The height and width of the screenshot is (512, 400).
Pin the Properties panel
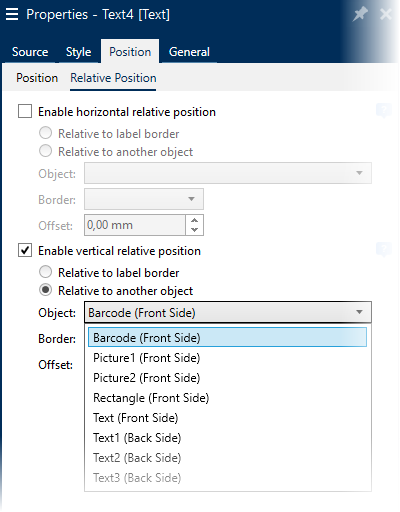pyautogui.click(x=360, y=14)
